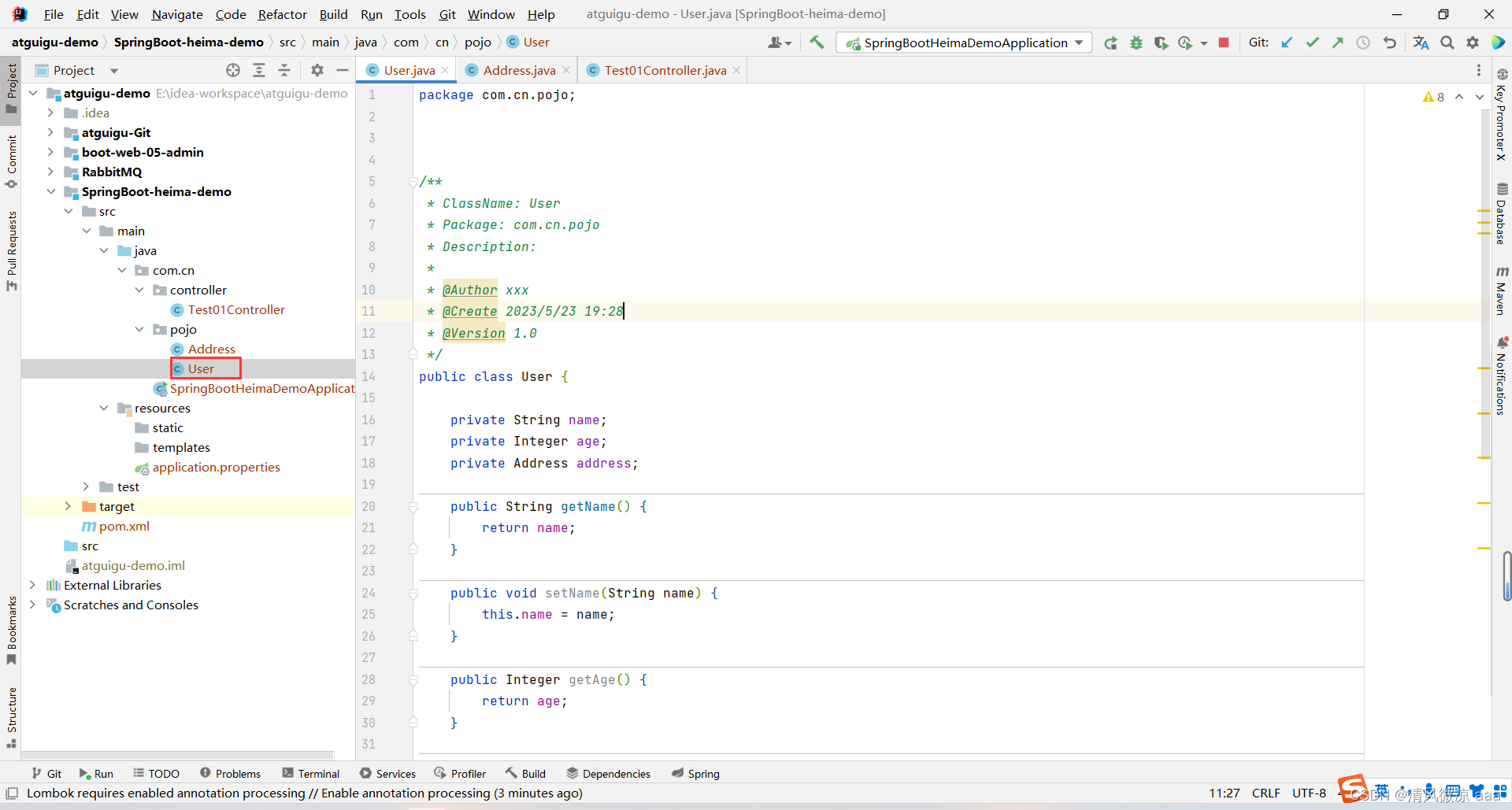Rerun SpringBootHeimaDemoApplication with the green icon
This screenshot has width=1512, height=810.
pos(1110,43)
